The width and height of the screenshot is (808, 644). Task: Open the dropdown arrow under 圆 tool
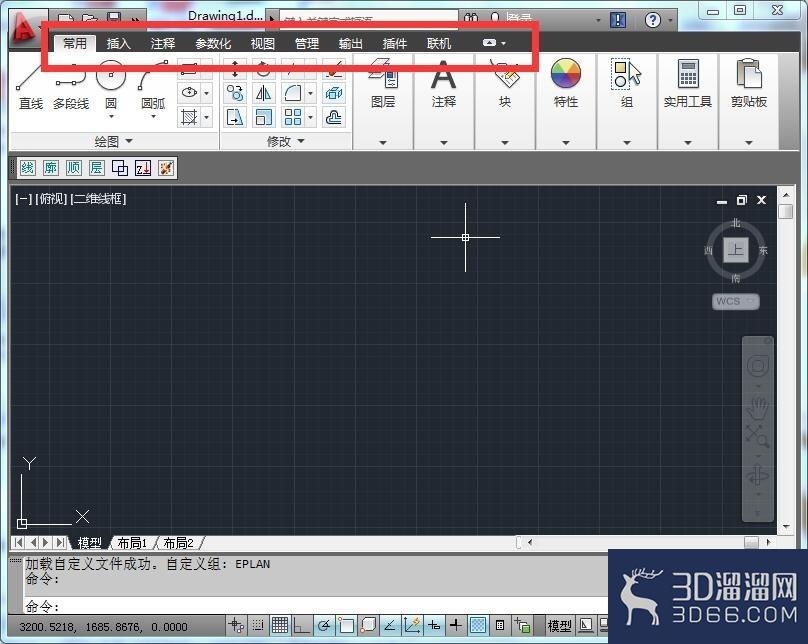point(111,117)
